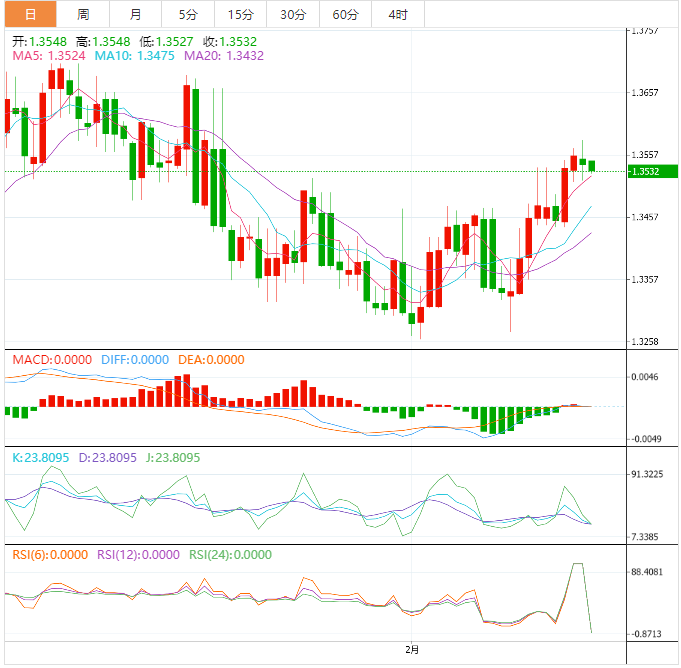The height and width of the screenshot is (668, 681).
Task: Click the MACD:0.0000 indicator label
Action: 52,360
